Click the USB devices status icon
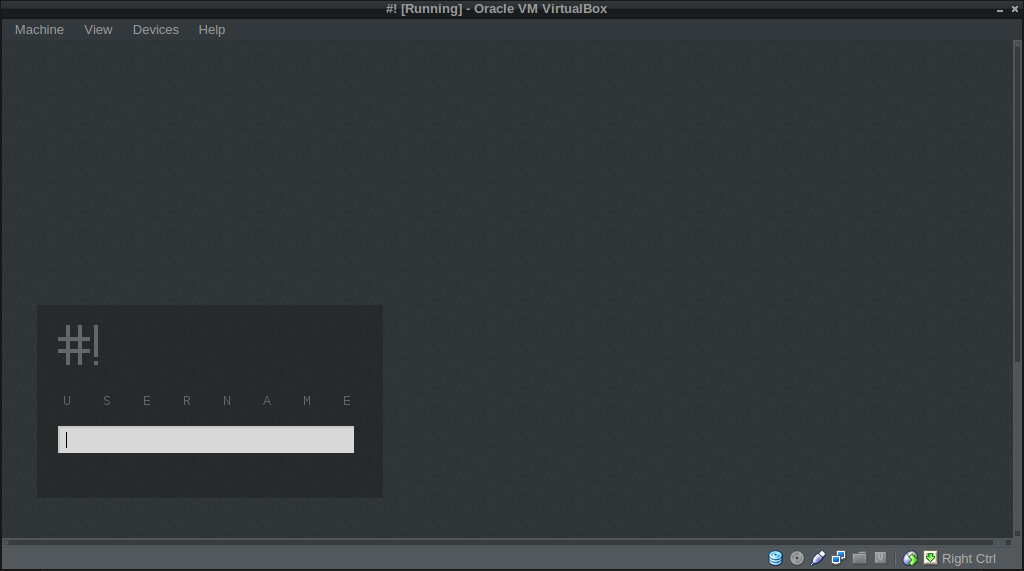 (x=818, y=558)
